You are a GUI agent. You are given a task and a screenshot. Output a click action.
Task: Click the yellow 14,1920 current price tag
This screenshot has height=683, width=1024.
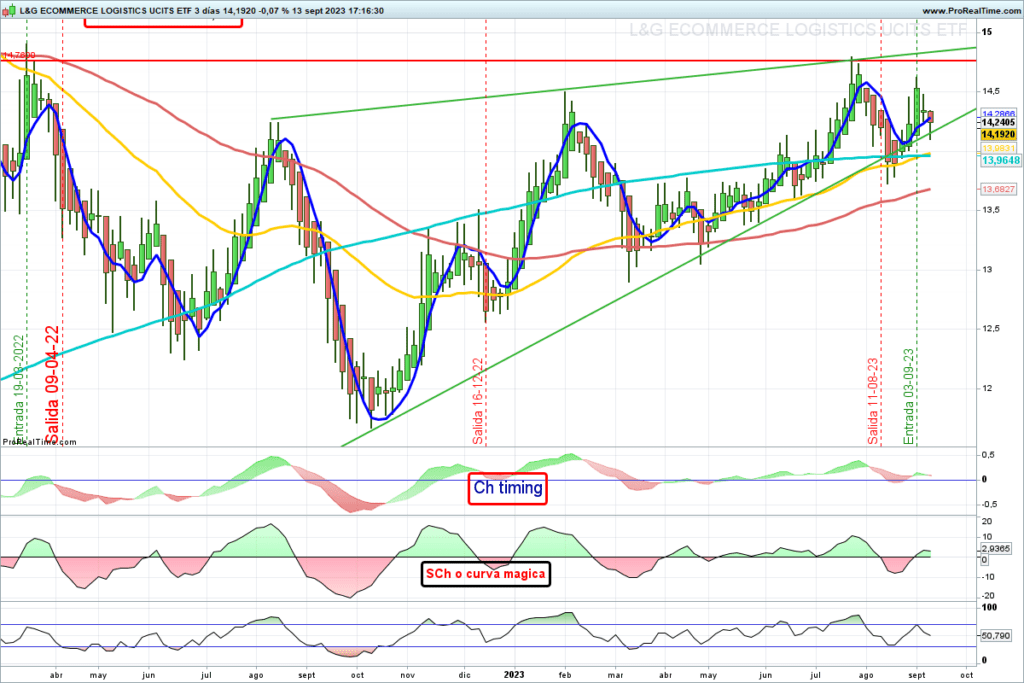(999, 135)
